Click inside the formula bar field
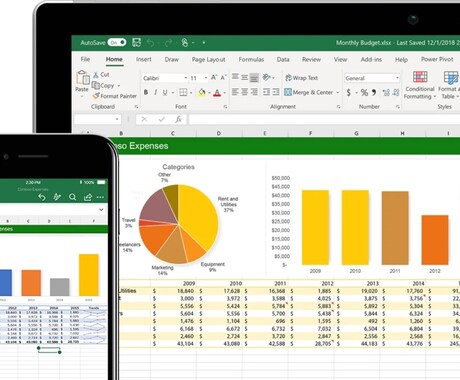 point(324,119)
